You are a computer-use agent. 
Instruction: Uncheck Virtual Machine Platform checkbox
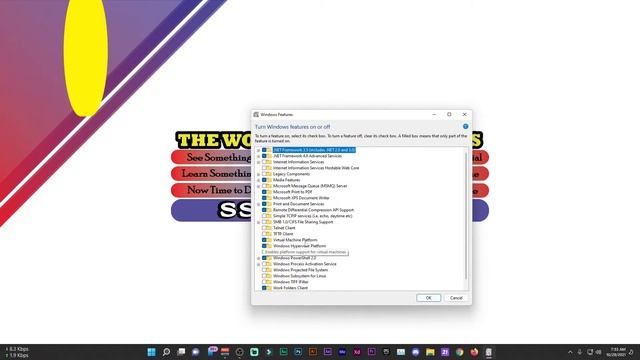pyautogui.click(x=264, y=240)
